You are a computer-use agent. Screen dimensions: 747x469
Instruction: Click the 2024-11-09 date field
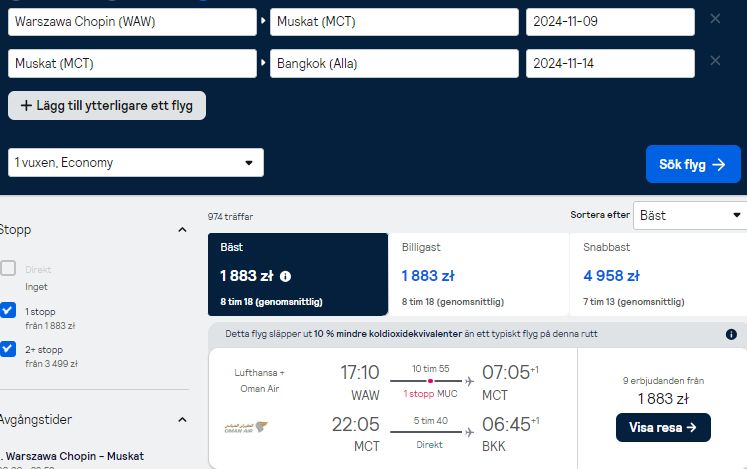coord(610,21)
